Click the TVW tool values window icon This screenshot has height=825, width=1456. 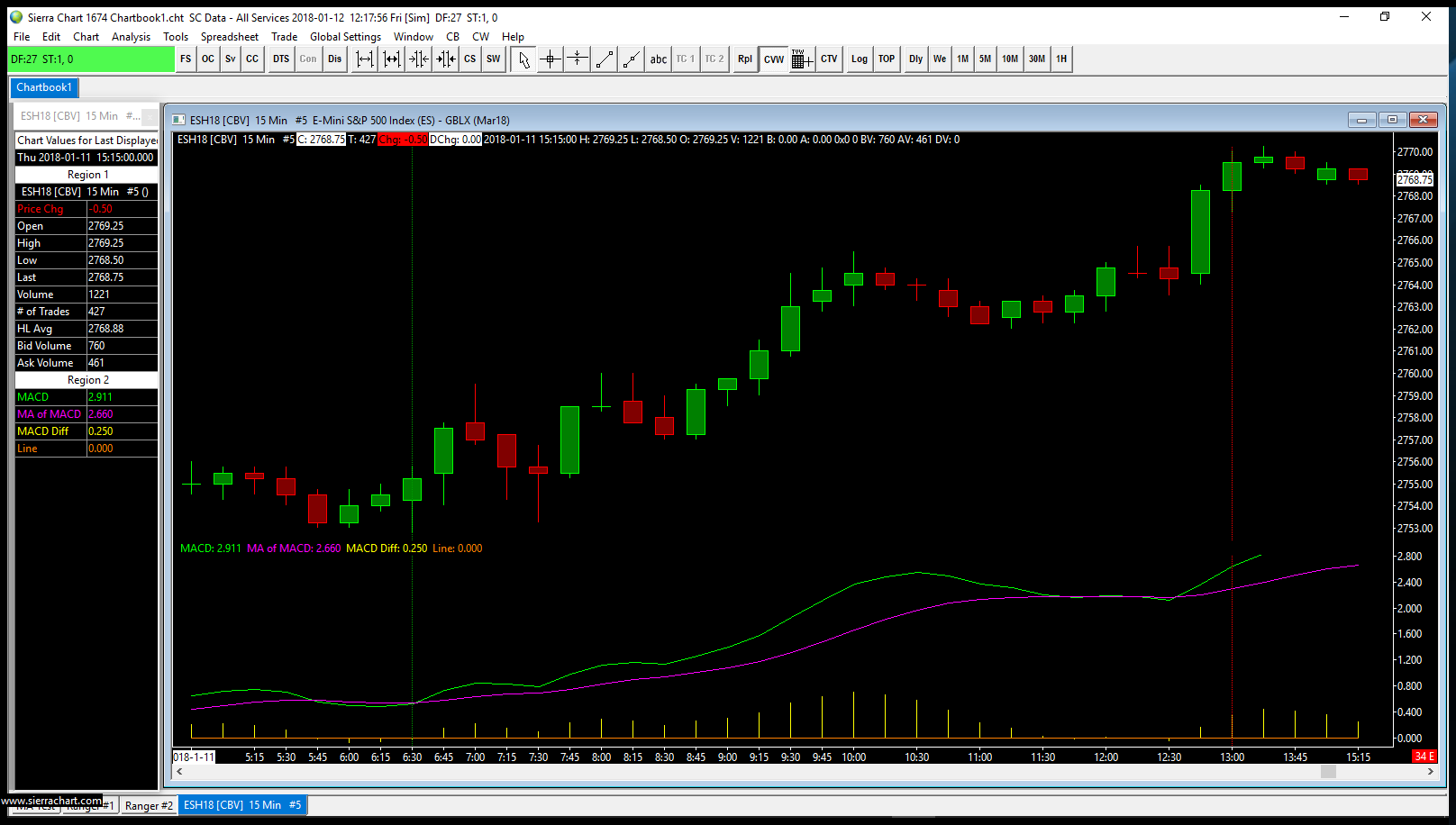[x=802, y=59]
